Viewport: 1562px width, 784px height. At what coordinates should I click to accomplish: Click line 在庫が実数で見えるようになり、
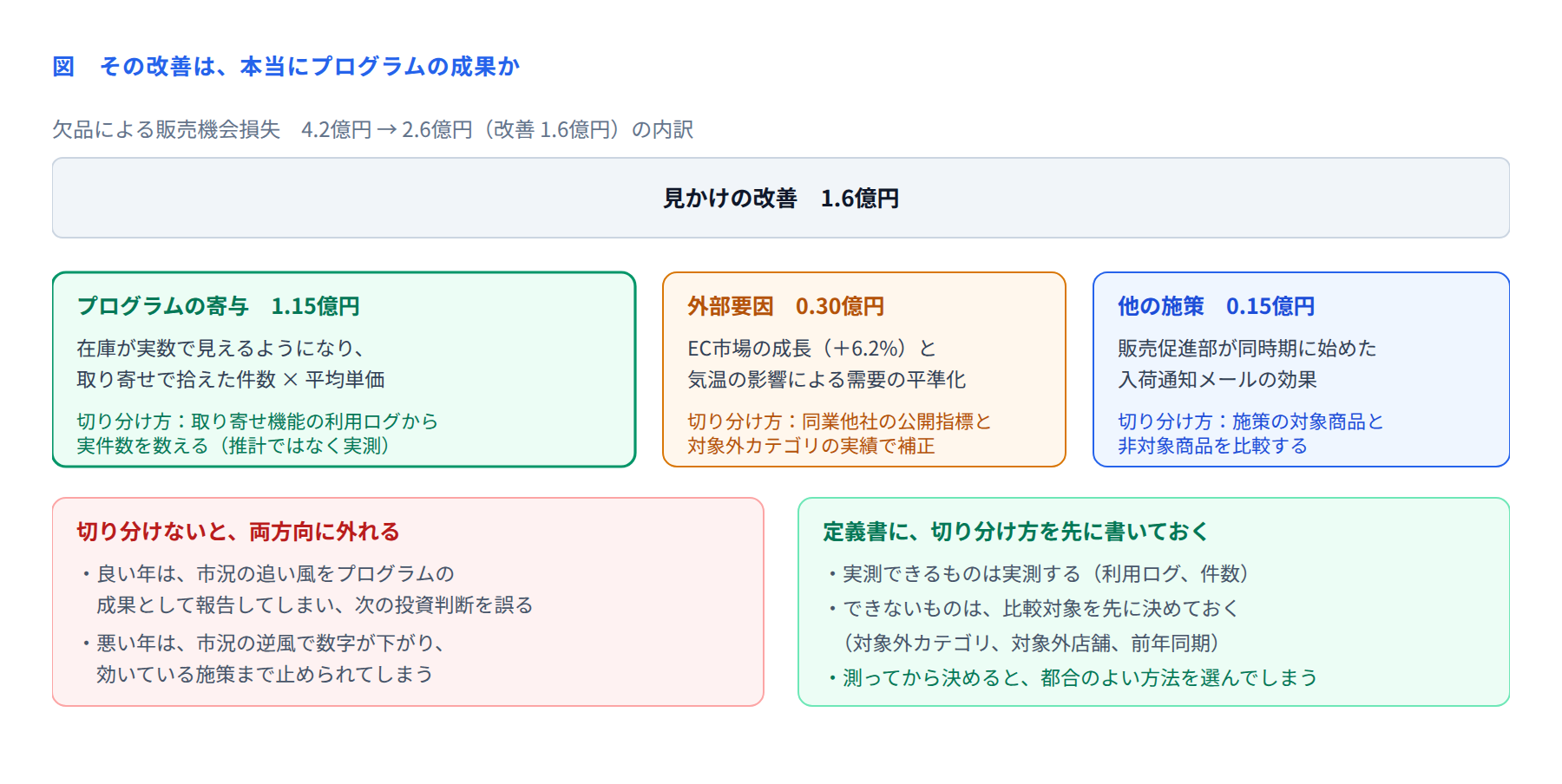(x=220, y=348)
